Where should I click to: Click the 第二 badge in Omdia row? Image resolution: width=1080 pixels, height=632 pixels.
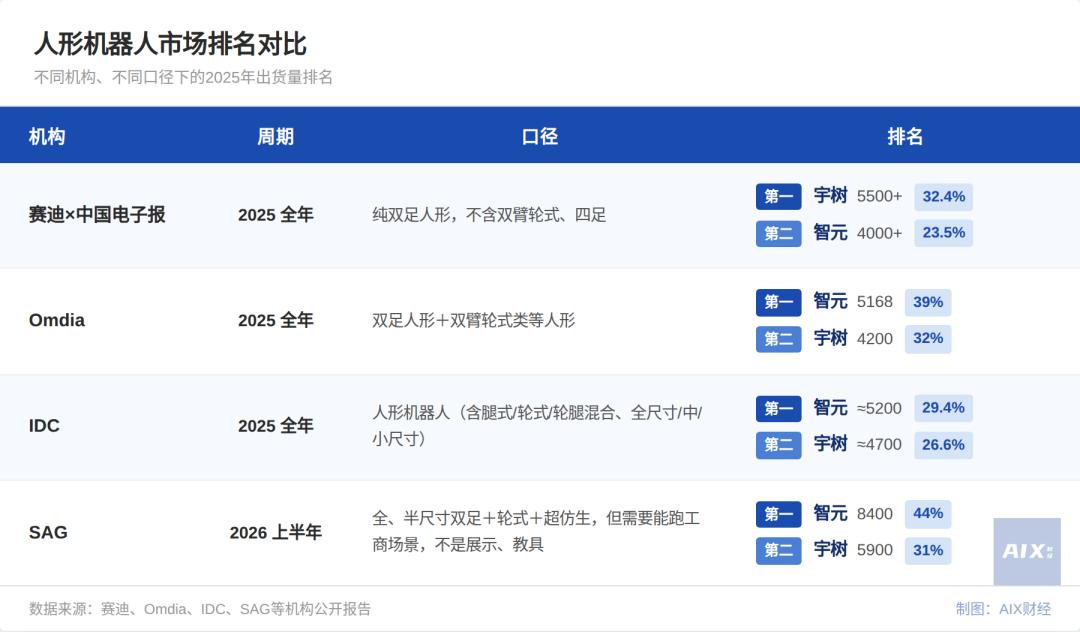click(x=778, y=339)
